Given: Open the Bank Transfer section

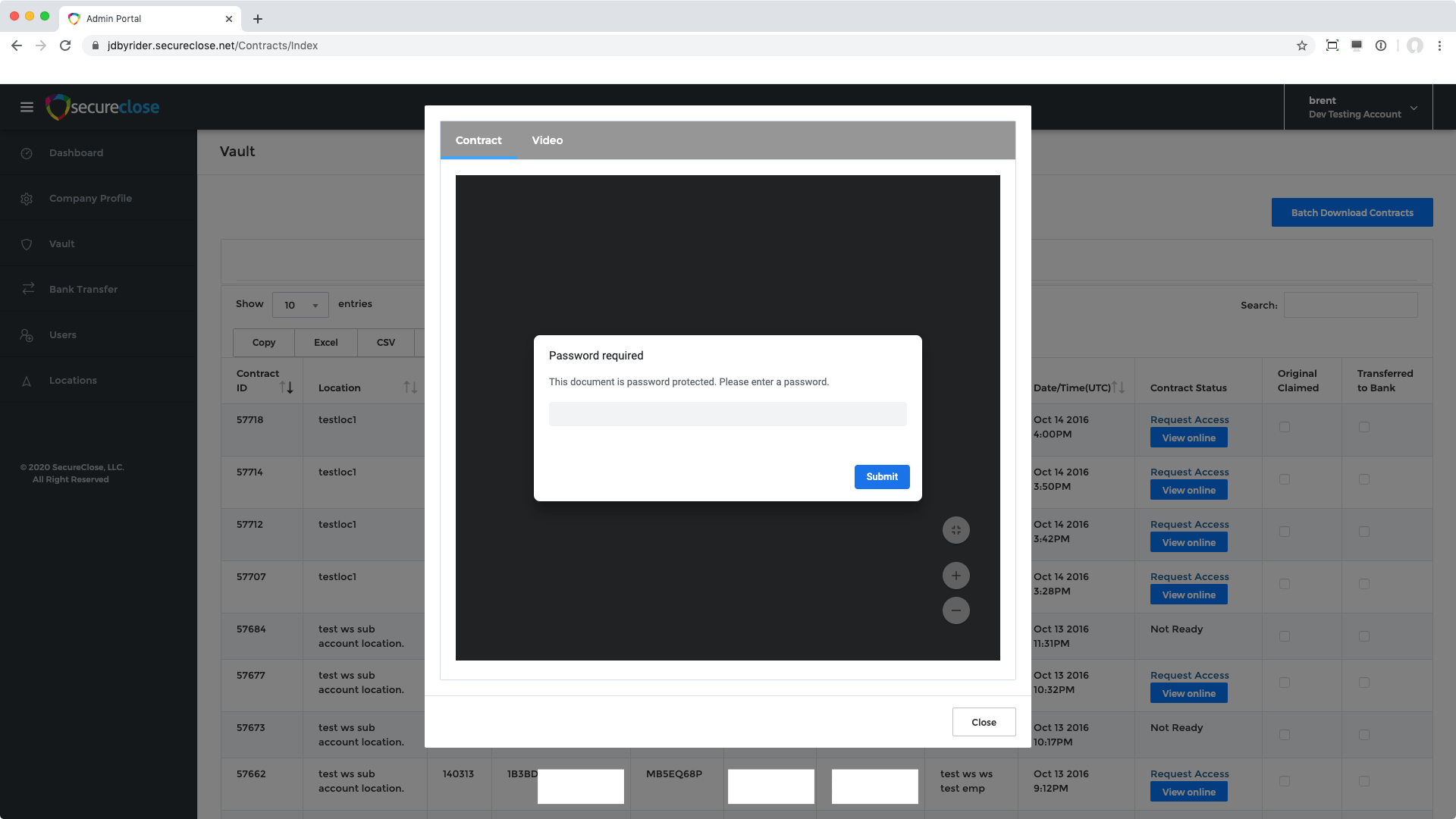Looking at the screenshot, I should (83, 289).
